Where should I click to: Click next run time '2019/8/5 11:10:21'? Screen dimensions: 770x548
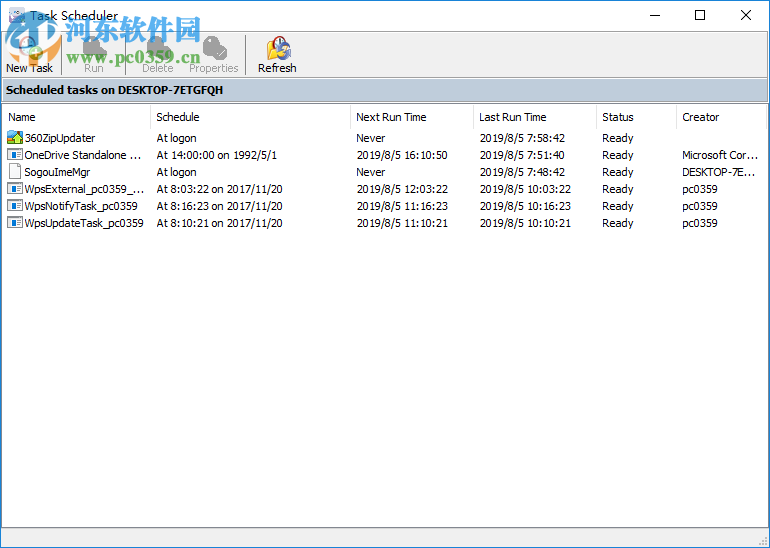(402, 223)
